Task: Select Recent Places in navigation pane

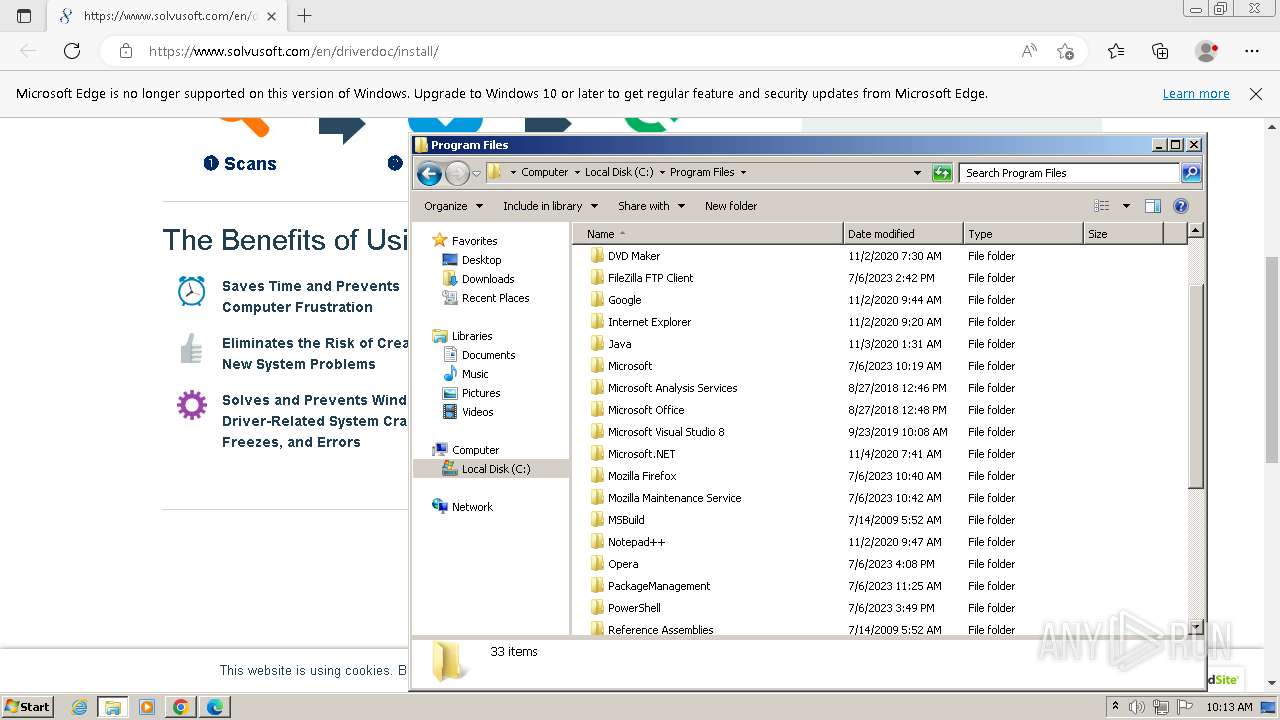Action: pos(495,298)
